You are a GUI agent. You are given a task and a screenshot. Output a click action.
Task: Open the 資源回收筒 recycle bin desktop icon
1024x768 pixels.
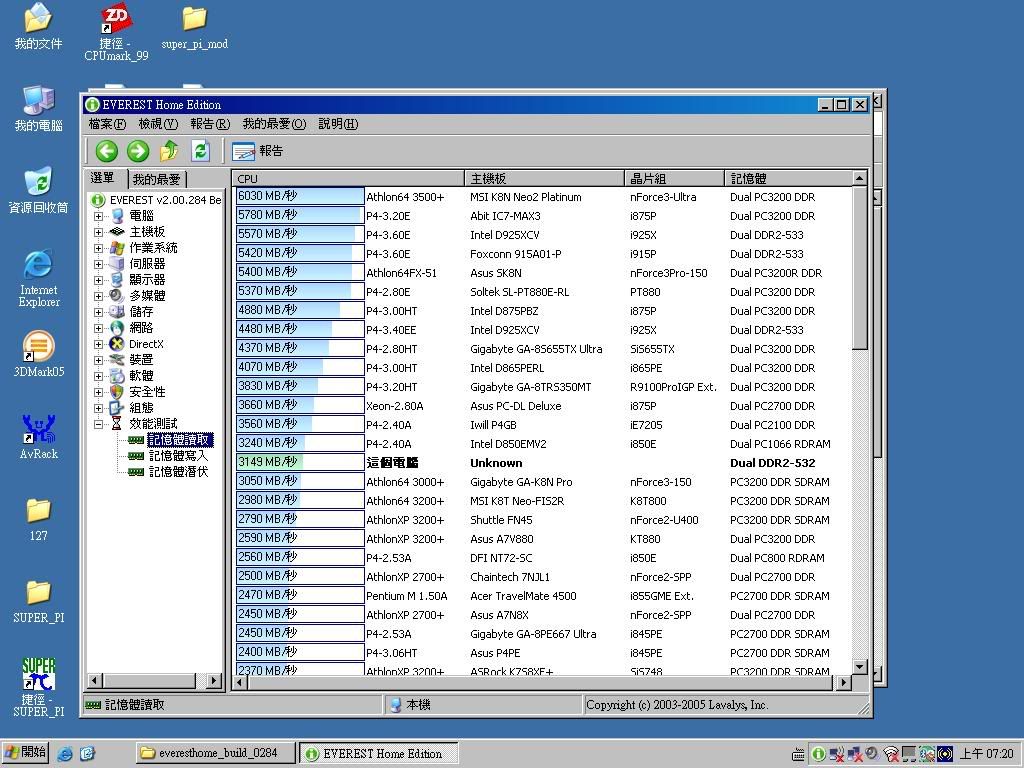(x=39, y=190)
